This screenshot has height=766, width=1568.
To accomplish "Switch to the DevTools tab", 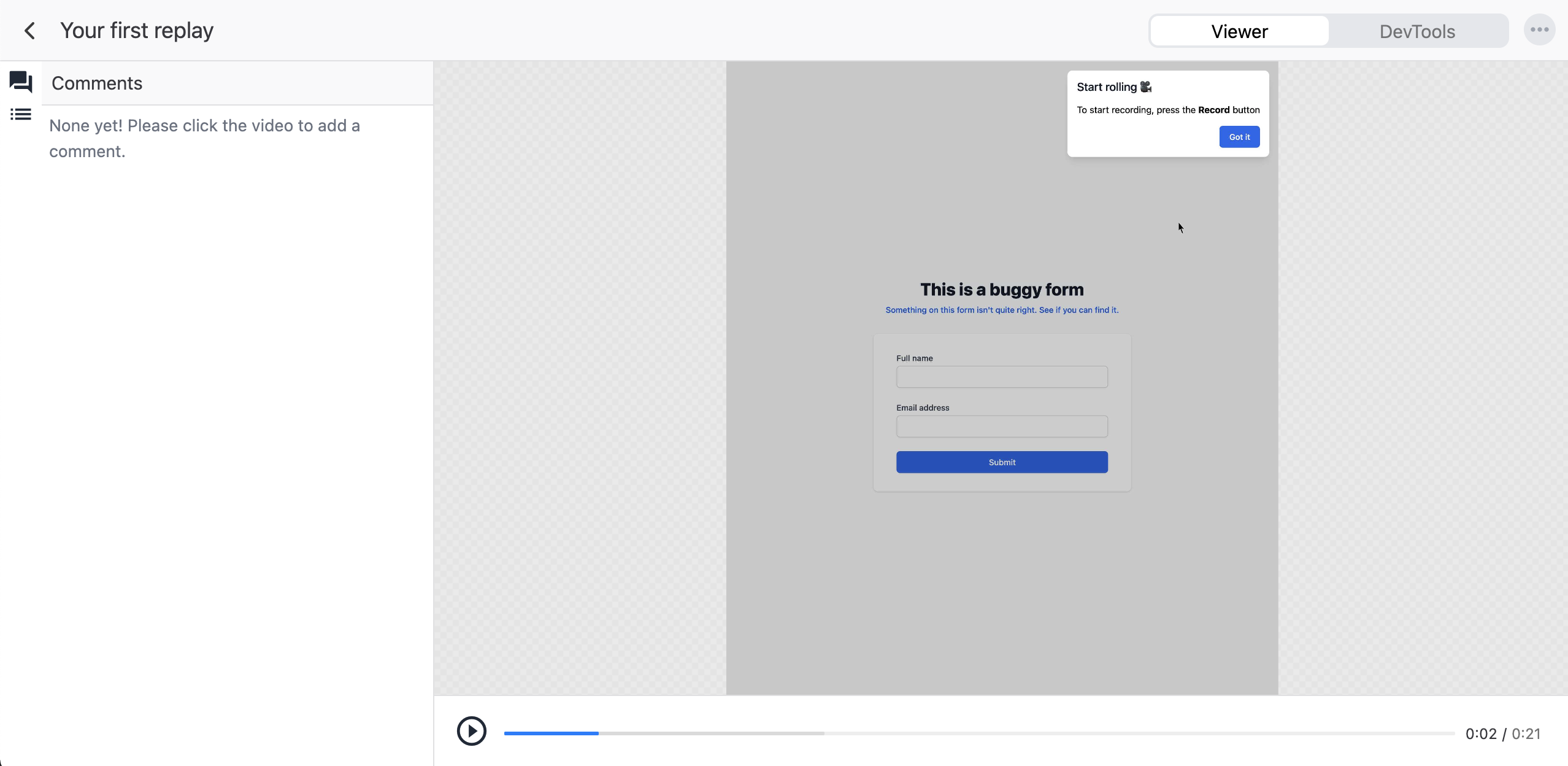I will pos(1417,31).
